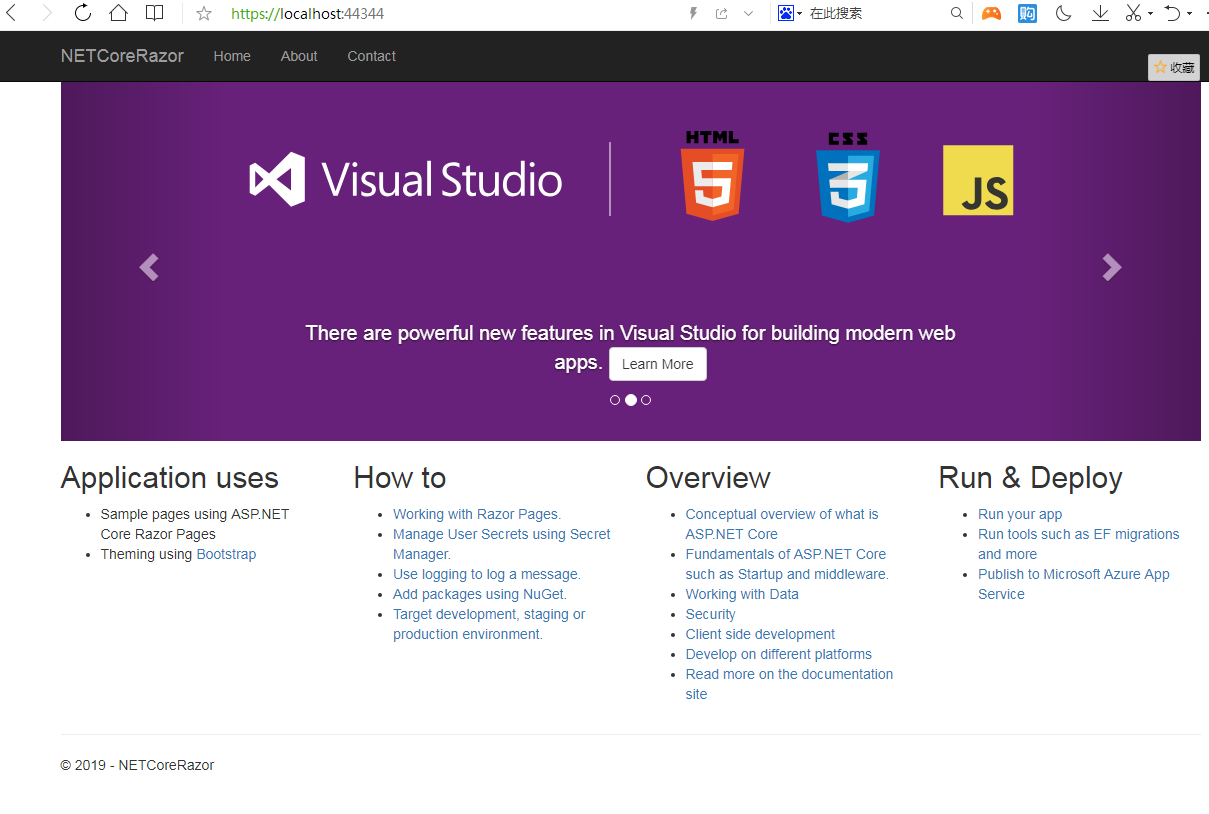Click the 收藏 favorites button
The width and height of the screenshot is (1209, 814).
1174,67
